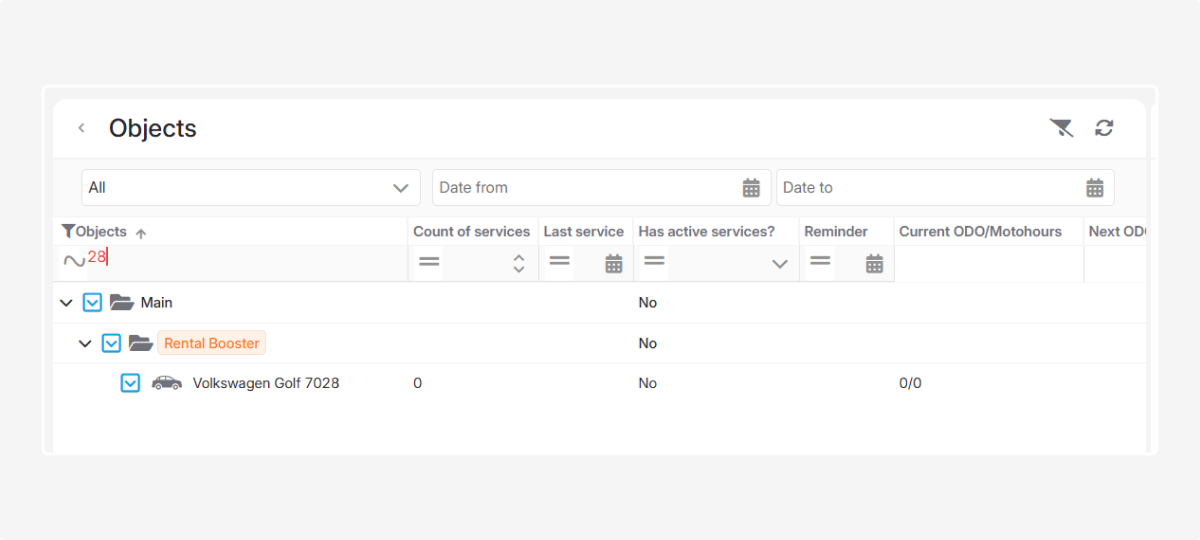Click the equals operator in Count of services
The height and width of the screenshot is (540, 1200).
(429, 262)
